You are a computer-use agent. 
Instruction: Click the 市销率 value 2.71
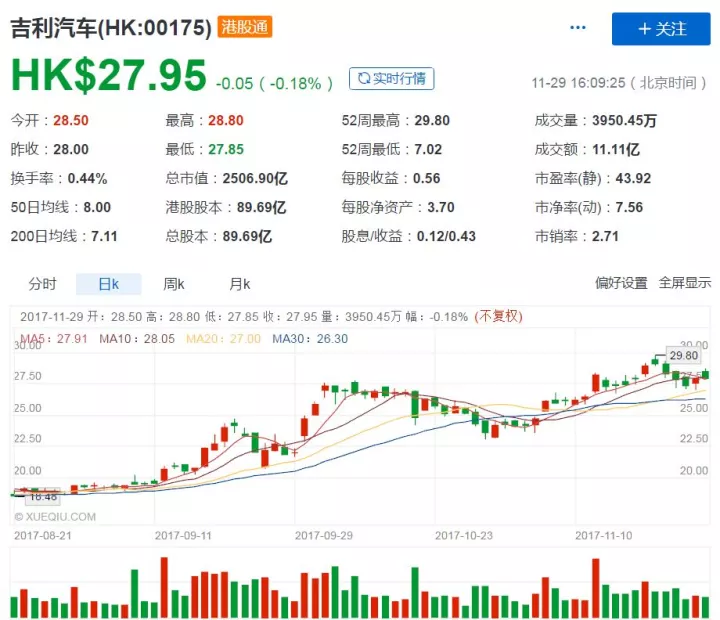[x=605, y=236]
